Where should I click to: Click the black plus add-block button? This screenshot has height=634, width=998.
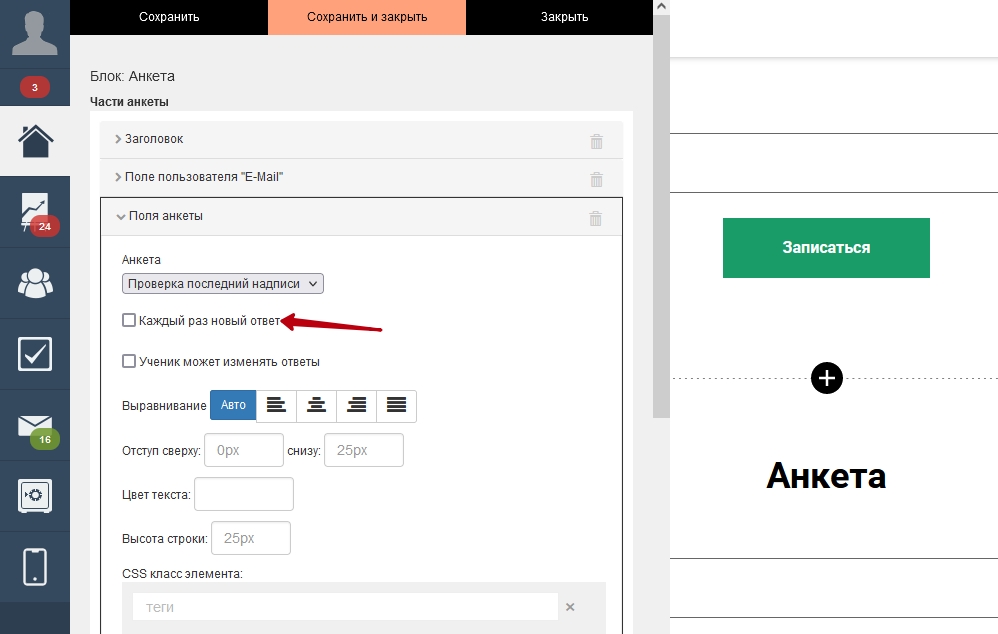[827, 378]
